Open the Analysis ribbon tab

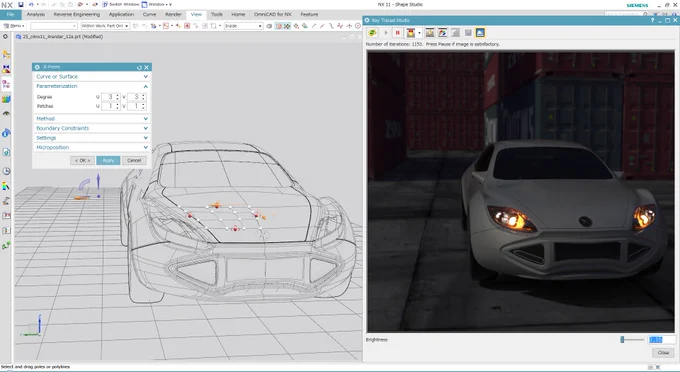point(36,14)
